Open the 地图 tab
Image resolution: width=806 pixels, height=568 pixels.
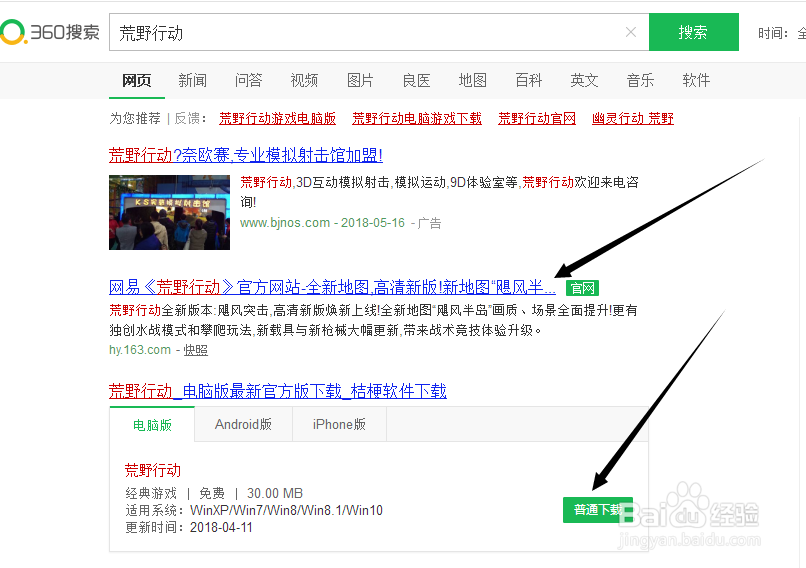pos(472,80)
